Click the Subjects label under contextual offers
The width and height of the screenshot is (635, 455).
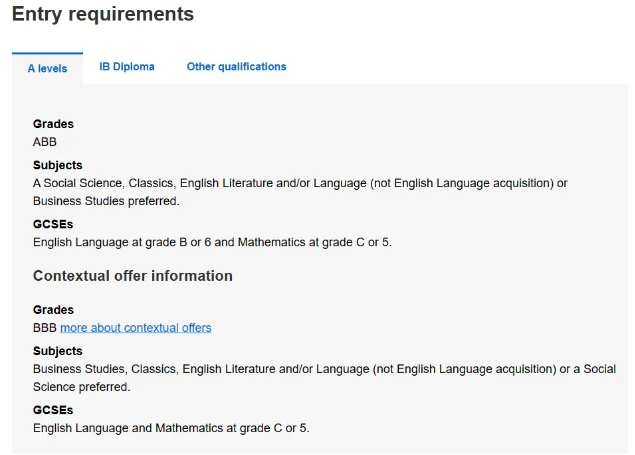58,351
